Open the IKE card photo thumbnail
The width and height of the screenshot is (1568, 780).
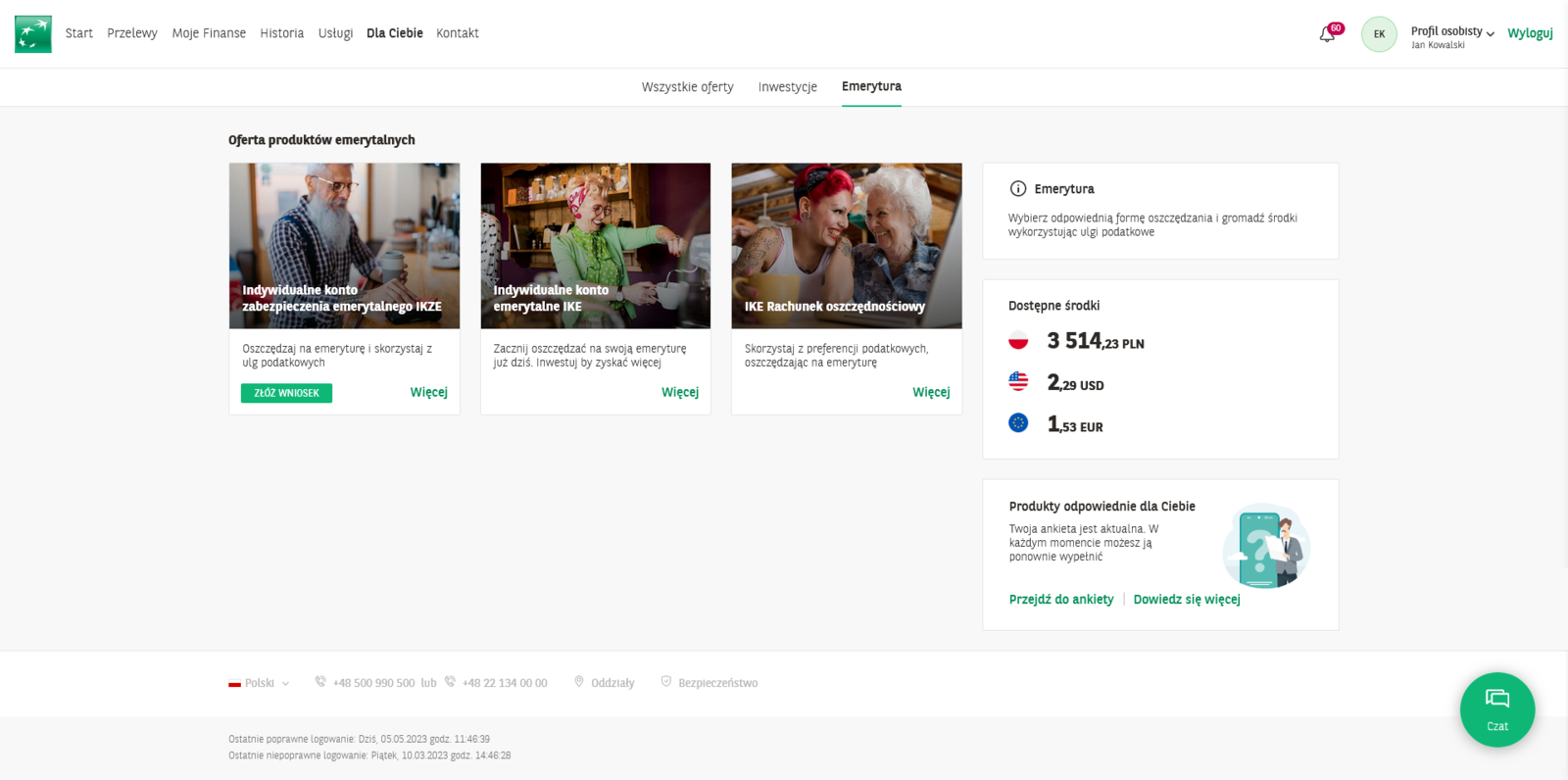click(x=596, y=246)
